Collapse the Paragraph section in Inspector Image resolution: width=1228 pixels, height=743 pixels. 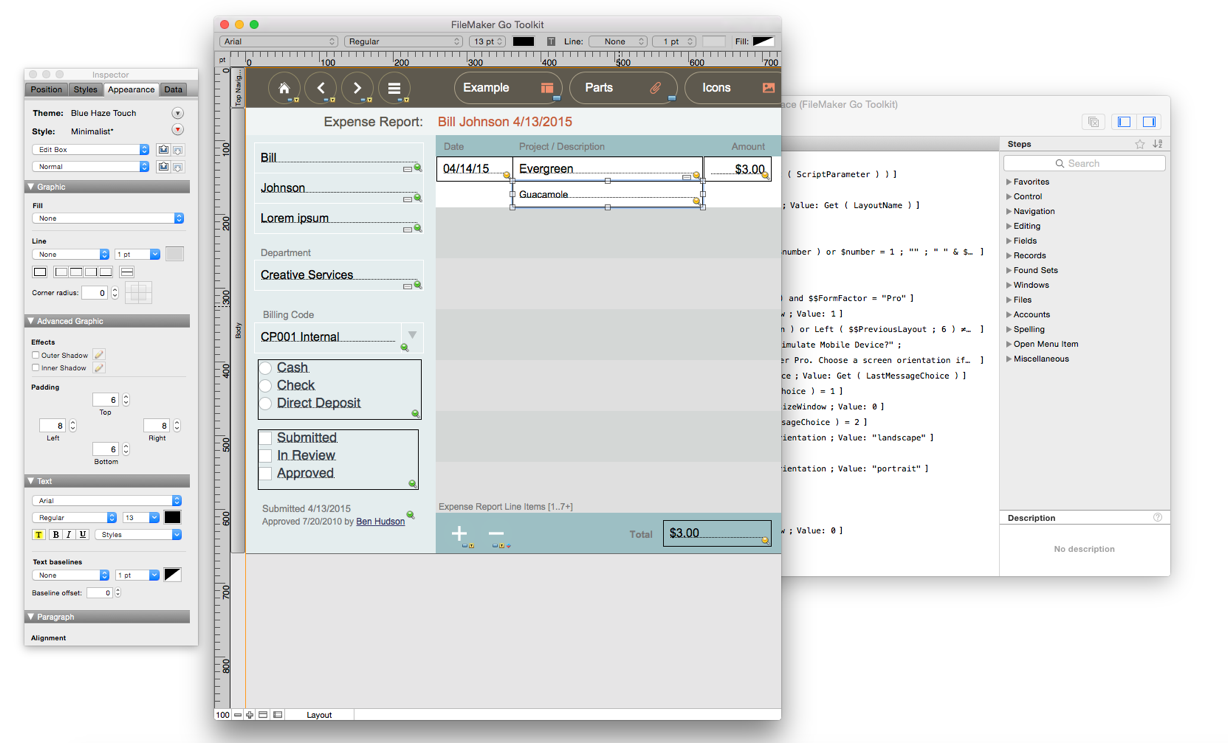click(31, 617)
